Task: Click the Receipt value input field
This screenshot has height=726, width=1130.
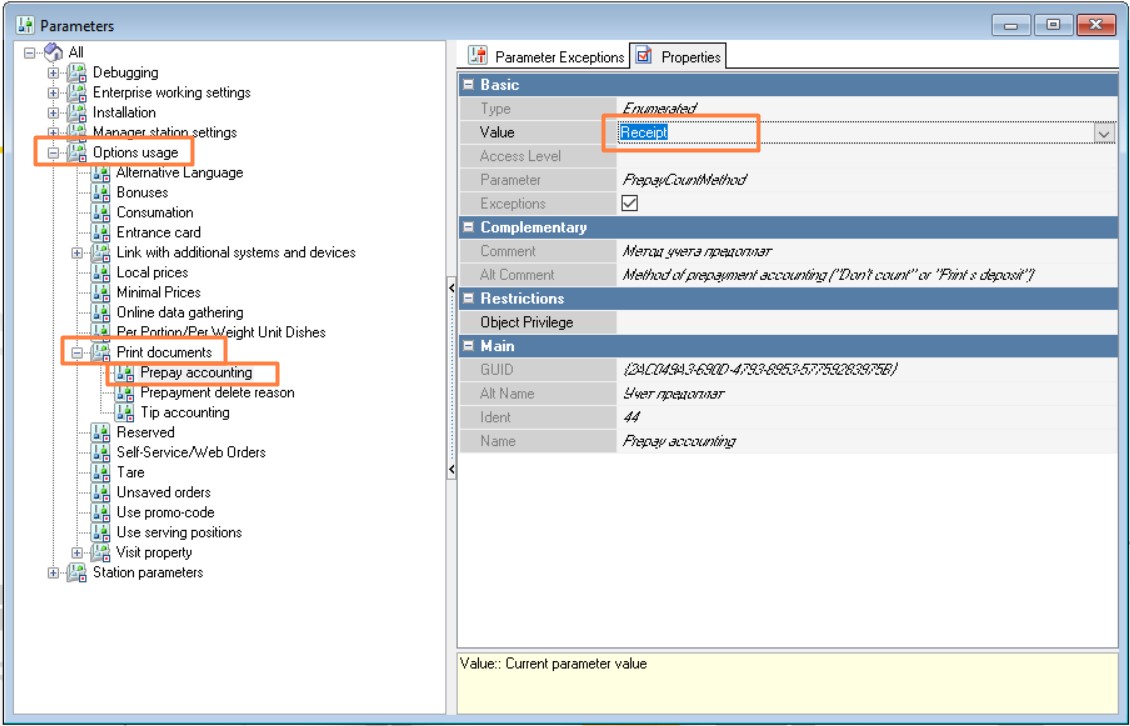Action: tap(850, 133)
